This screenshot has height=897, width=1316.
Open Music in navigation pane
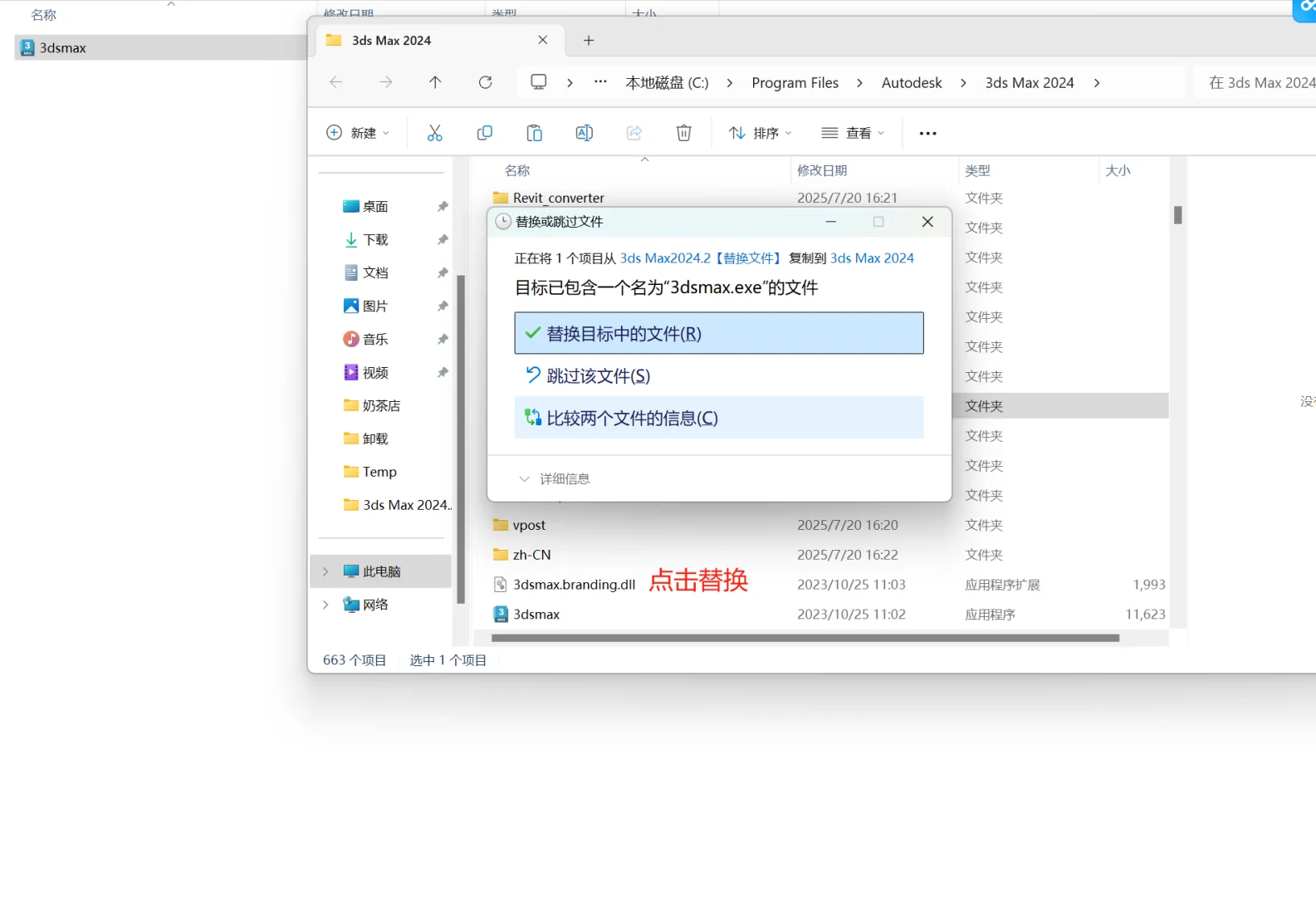click(375, 339)
